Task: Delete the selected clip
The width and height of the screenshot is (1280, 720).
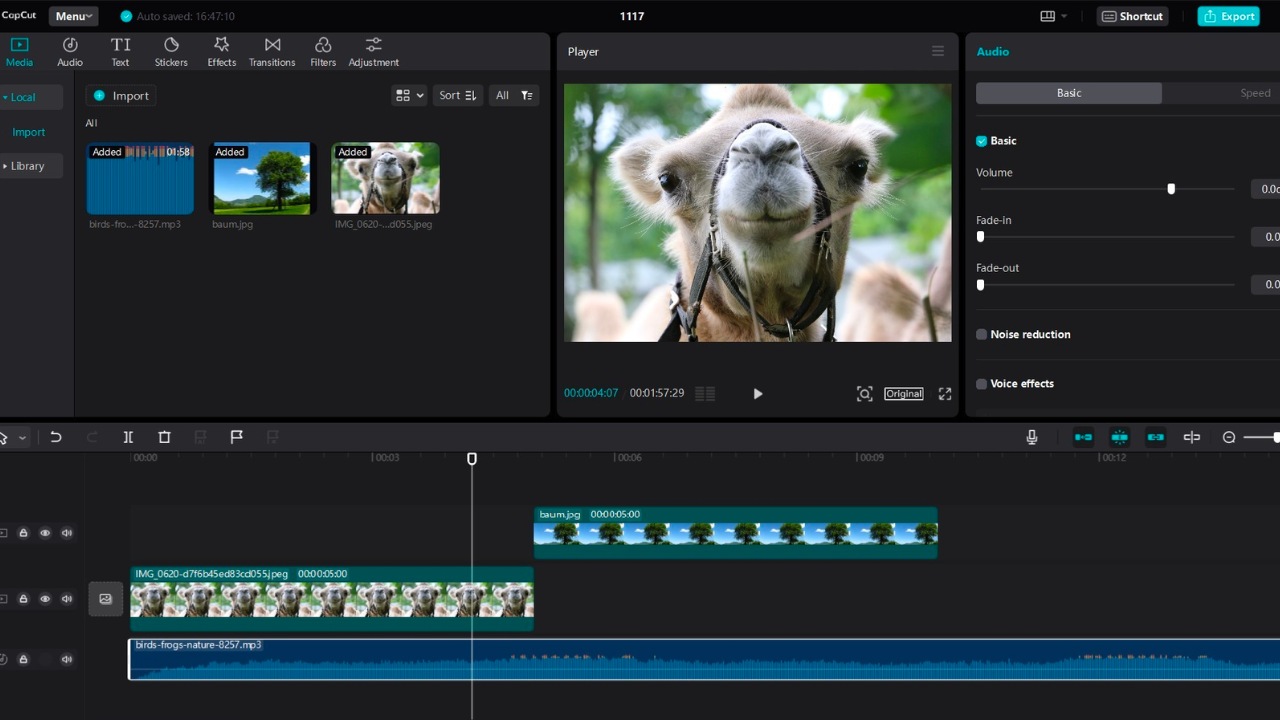Action: [164, 437]
